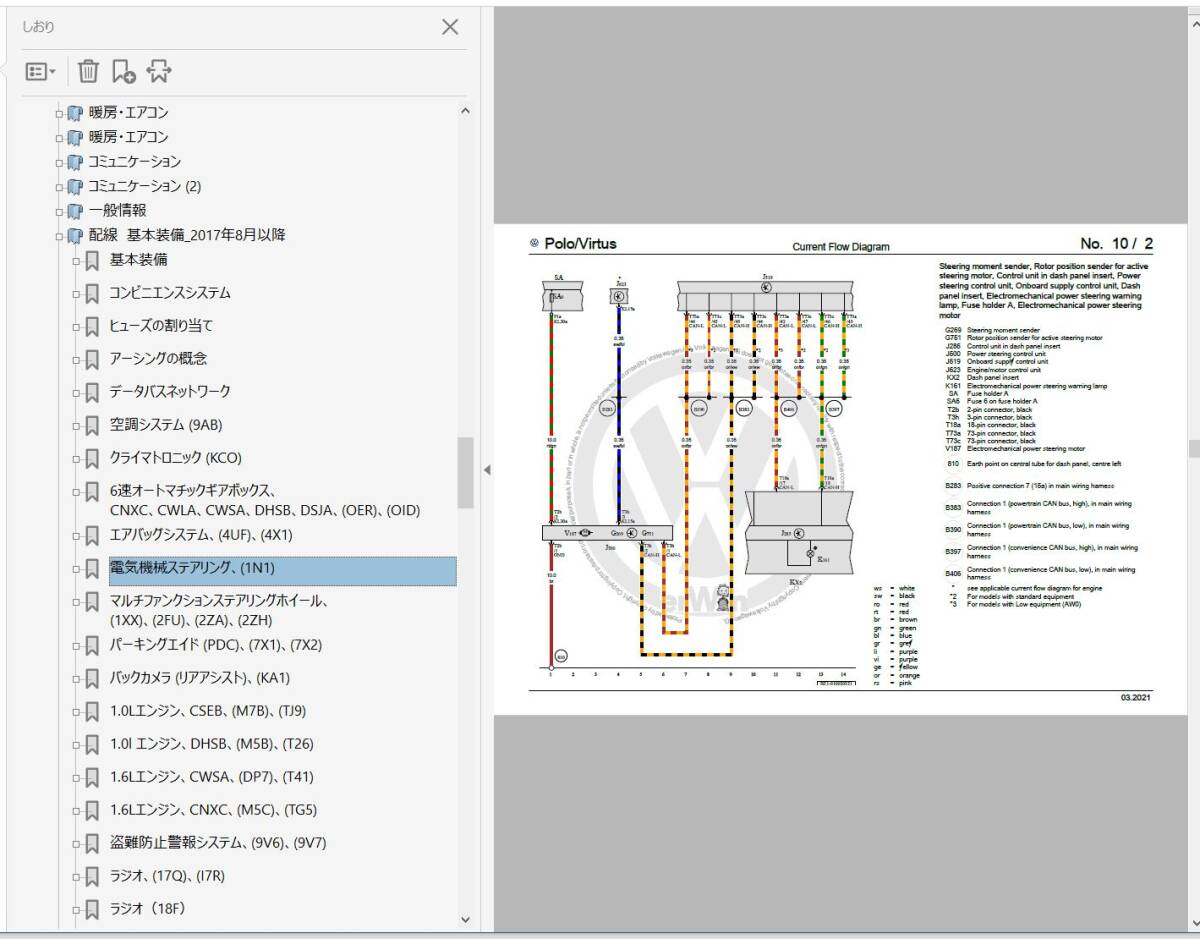Click bookmark icon beside エアバッグシステム
Screen dimensions: 1200x939
[x=92, y=535]
